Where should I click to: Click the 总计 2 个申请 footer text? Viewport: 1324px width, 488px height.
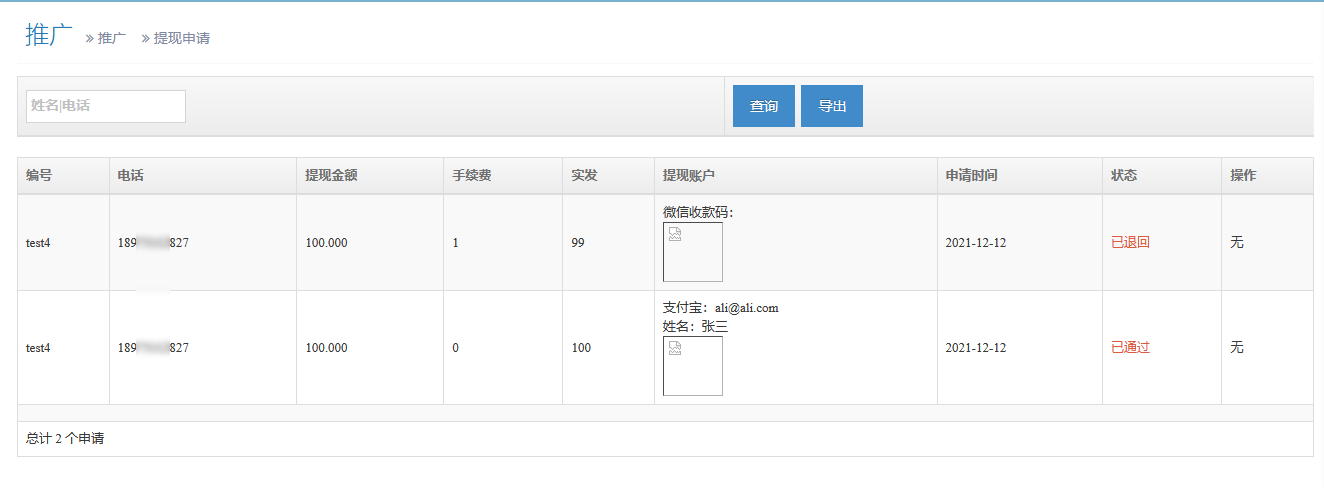point(65,439)
